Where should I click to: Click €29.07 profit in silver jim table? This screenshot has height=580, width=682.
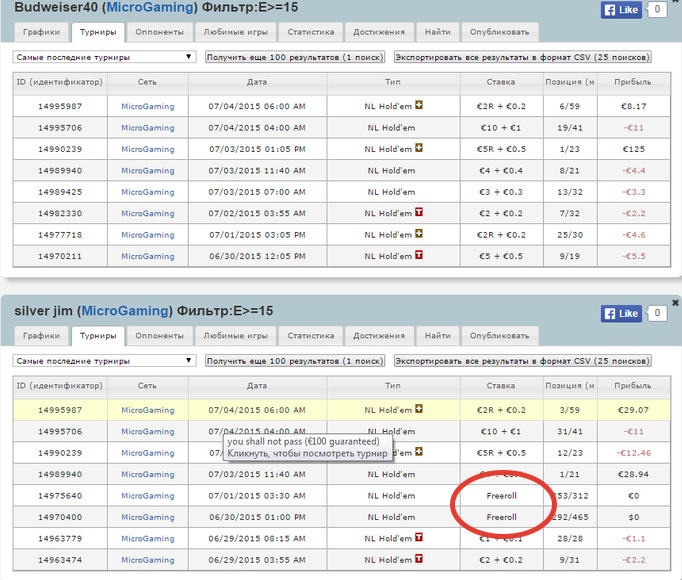tap(633, 410)
